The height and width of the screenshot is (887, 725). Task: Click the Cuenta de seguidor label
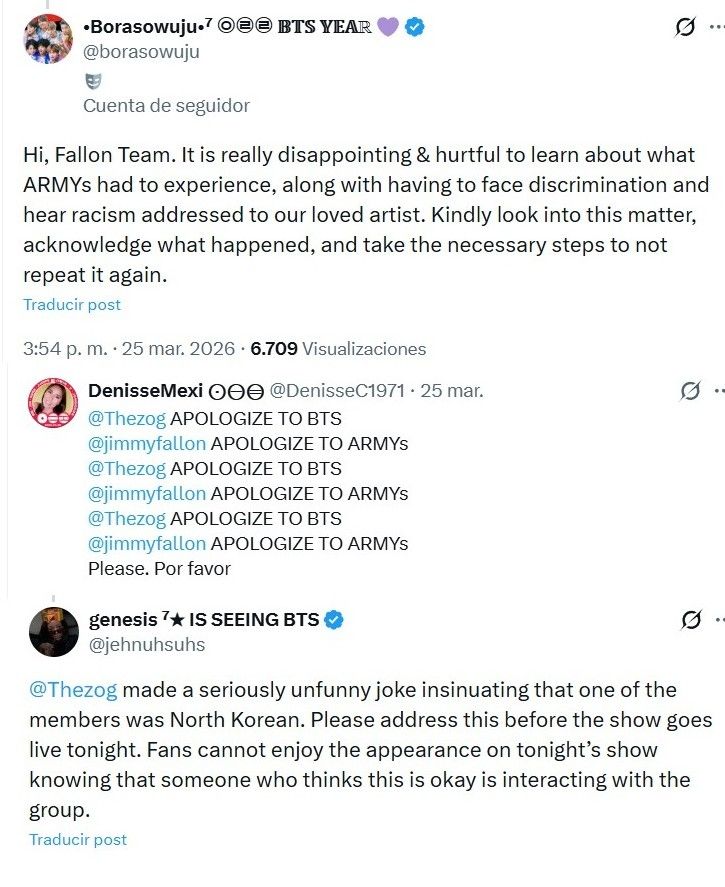(166, 105)
